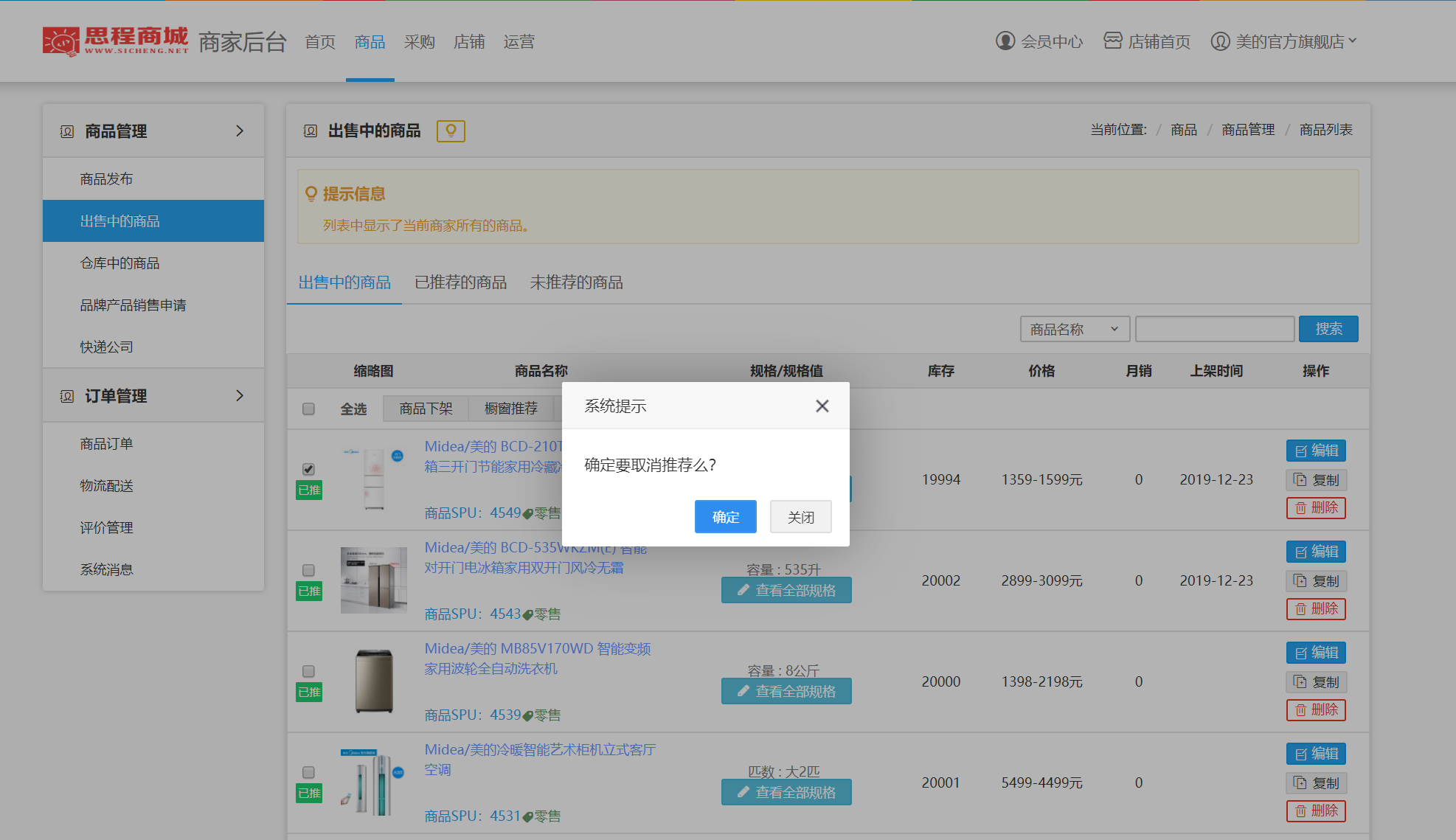Switch to 已推荐的商品 tab
The image size is (1456, 840).
pyautogui.click(x=460, y=282)
